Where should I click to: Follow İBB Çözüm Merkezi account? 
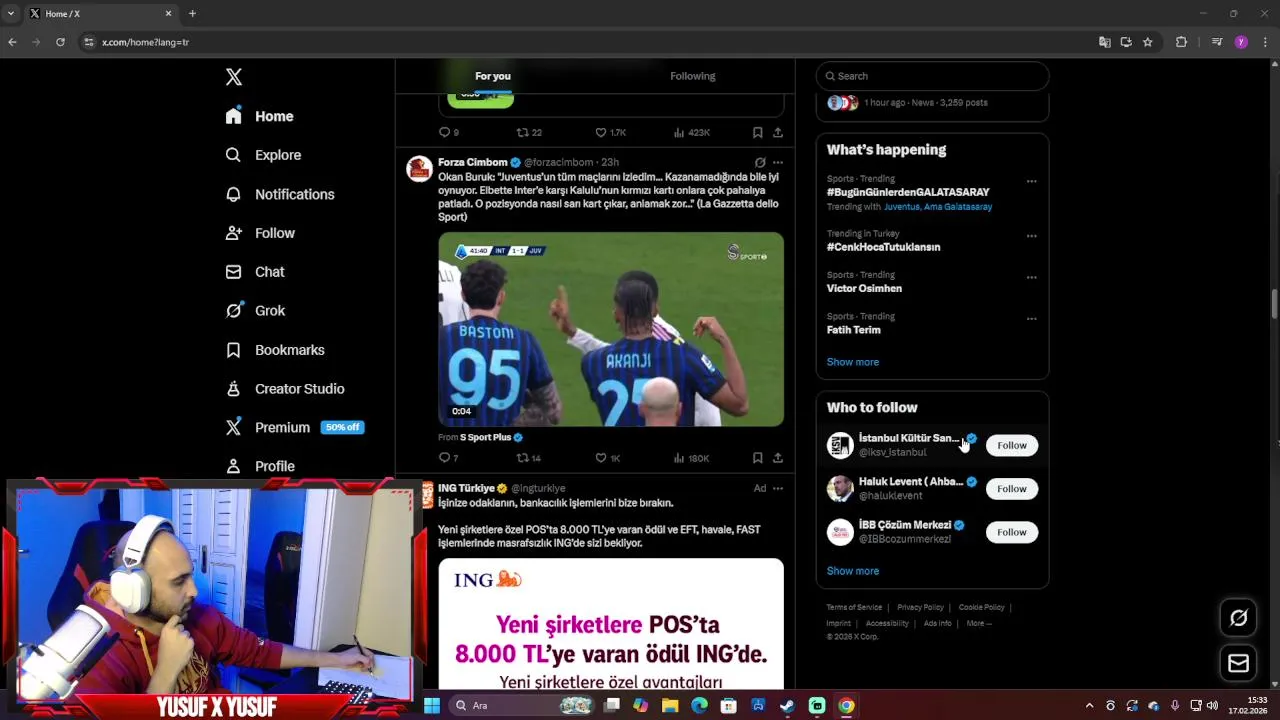[1011, 532]
